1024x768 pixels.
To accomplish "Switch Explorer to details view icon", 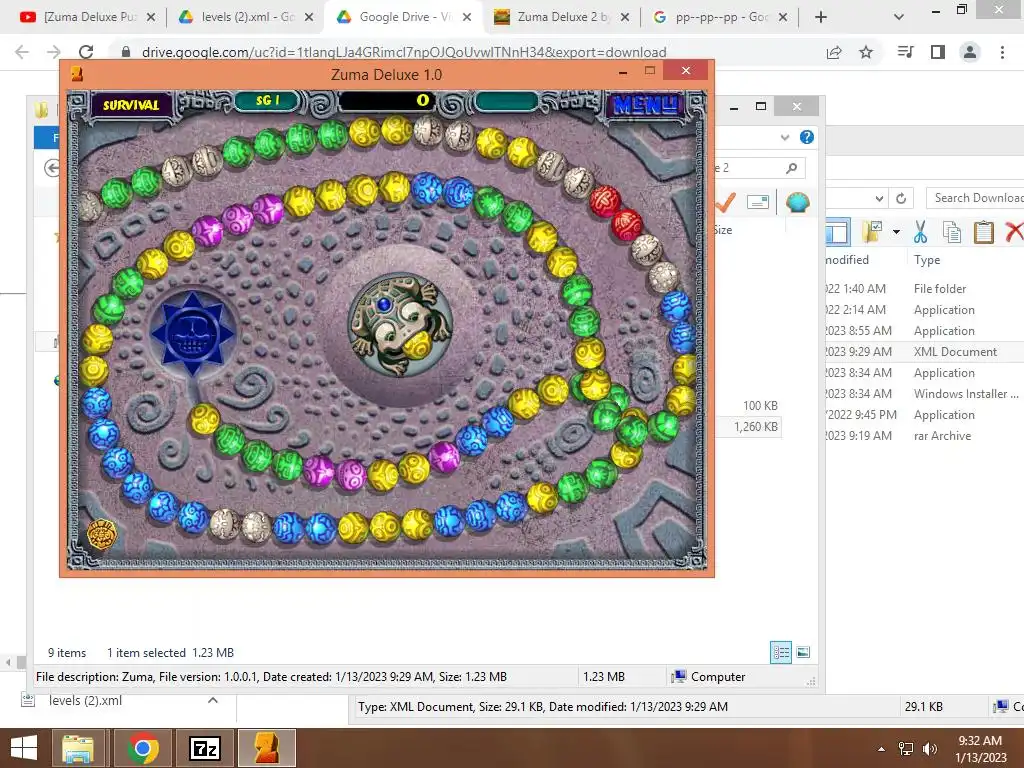I will 781,652.
